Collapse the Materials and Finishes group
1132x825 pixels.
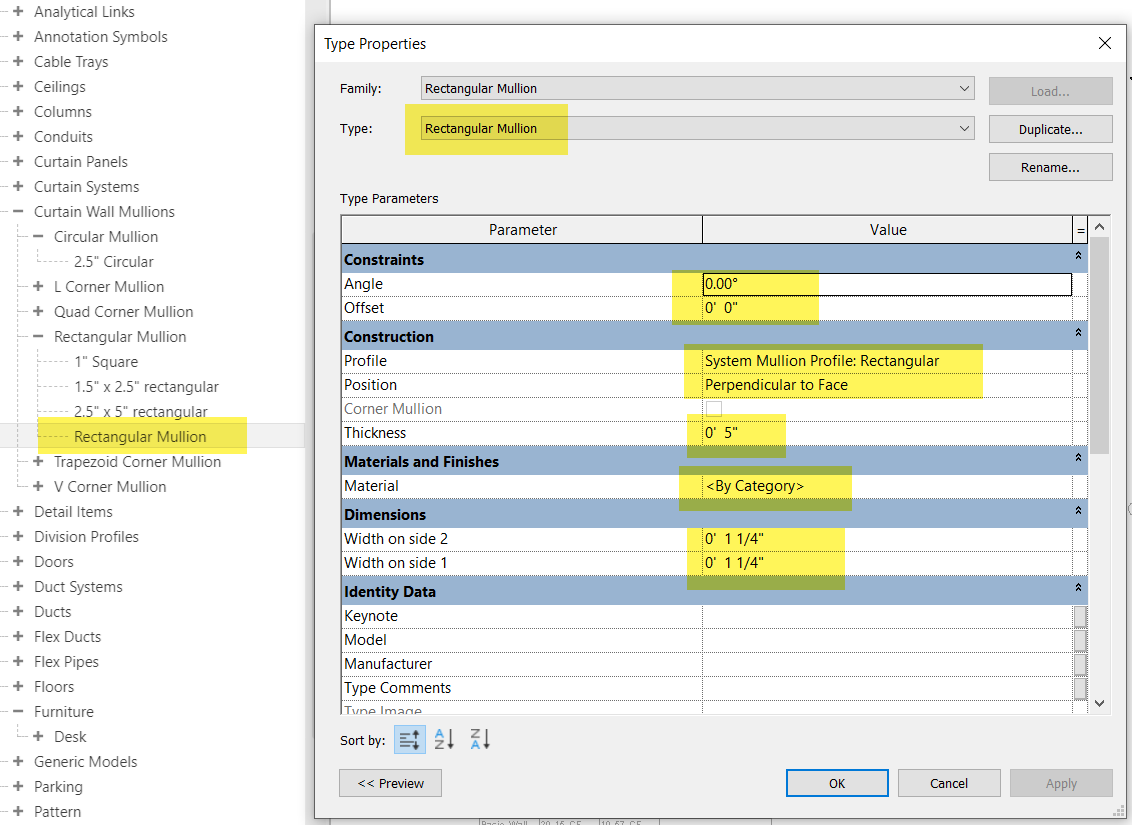1077,461
